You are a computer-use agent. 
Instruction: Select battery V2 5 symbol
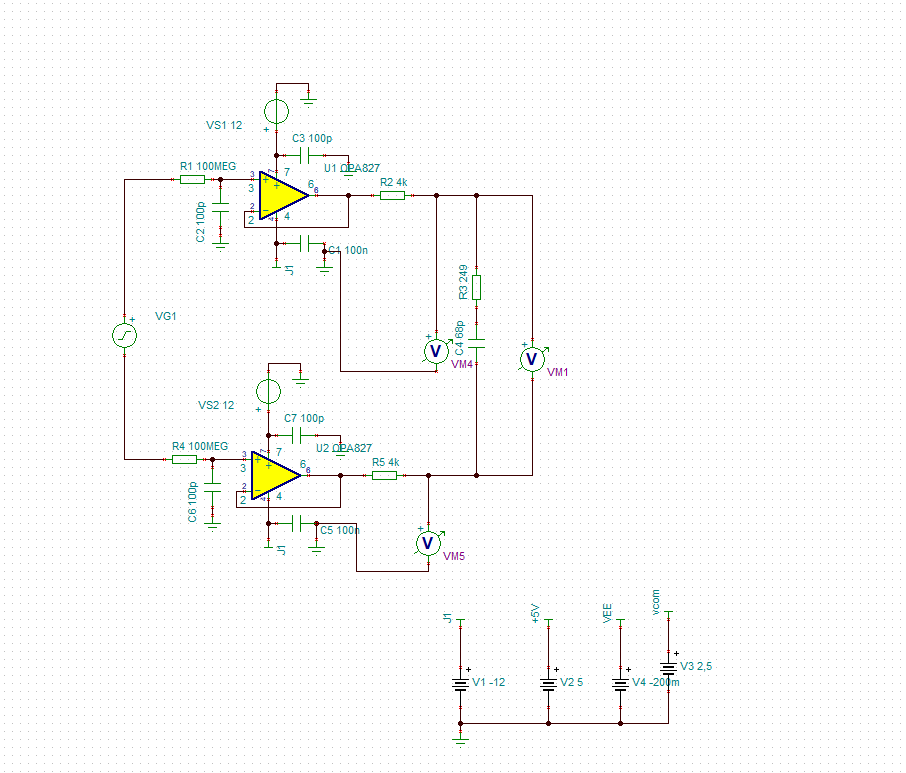tap(548, 685)
